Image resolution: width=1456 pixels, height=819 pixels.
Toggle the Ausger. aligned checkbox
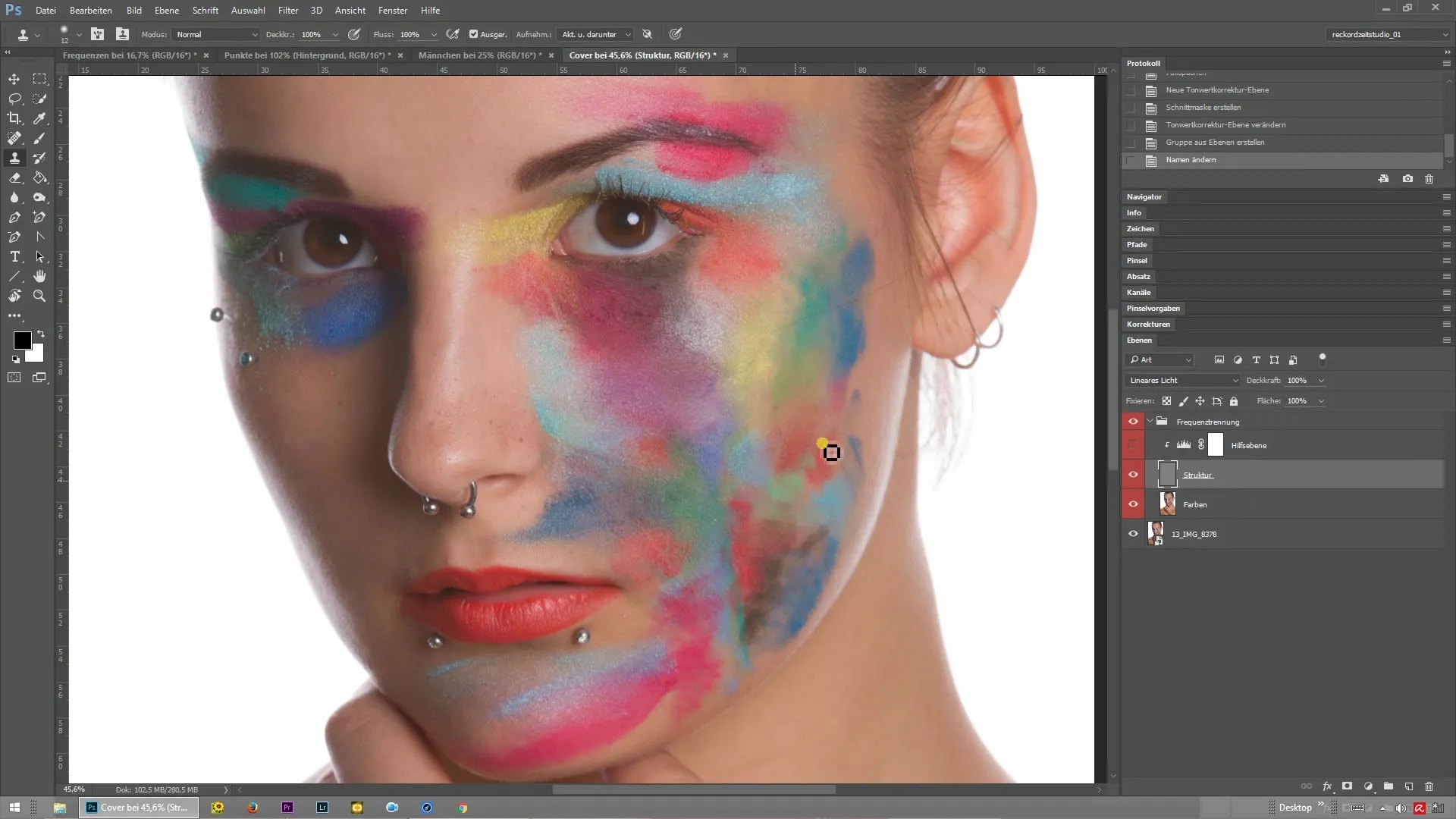pos(473,34)
